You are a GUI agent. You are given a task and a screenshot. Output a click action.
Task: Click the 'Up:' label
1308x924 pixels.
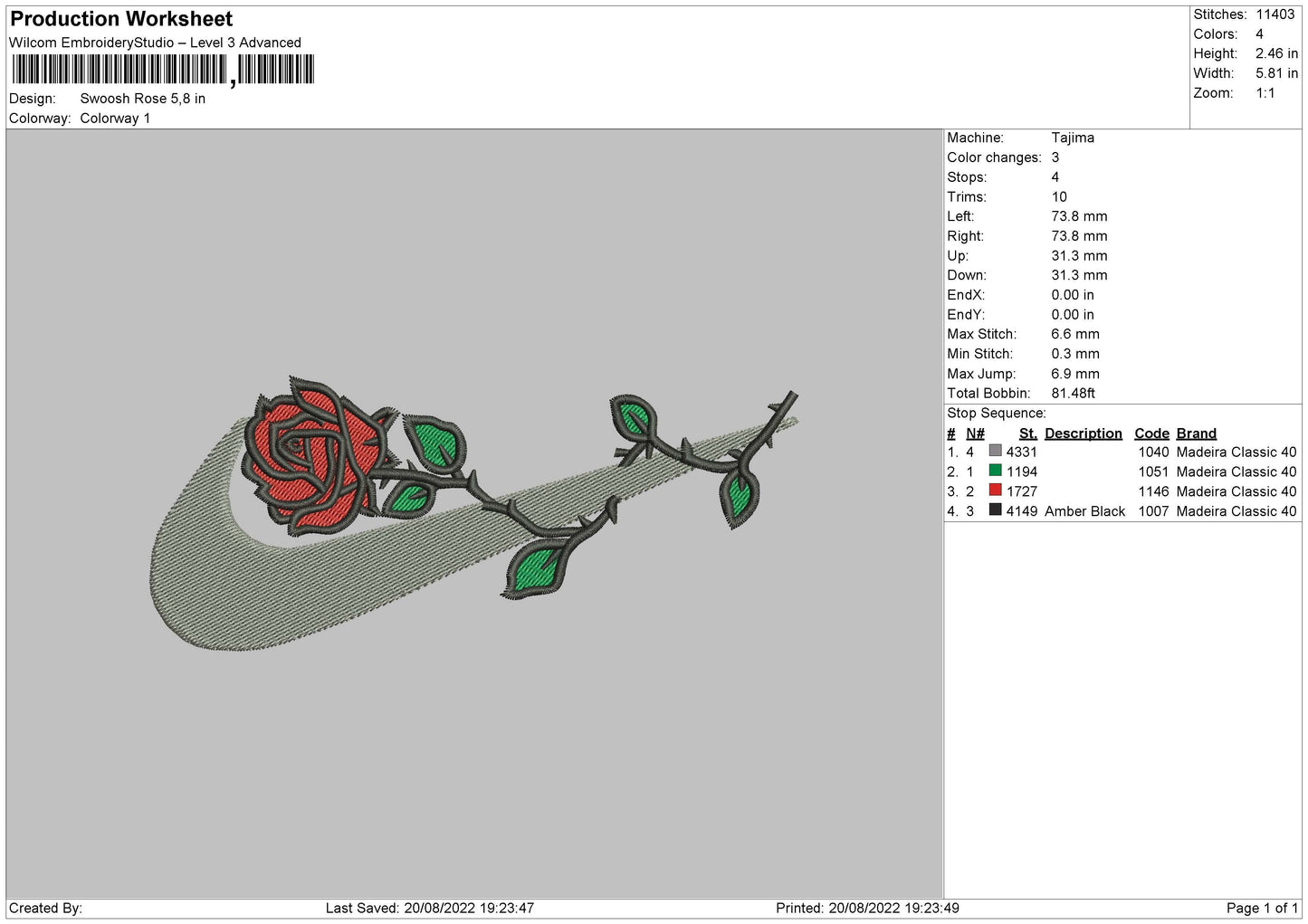958,256
